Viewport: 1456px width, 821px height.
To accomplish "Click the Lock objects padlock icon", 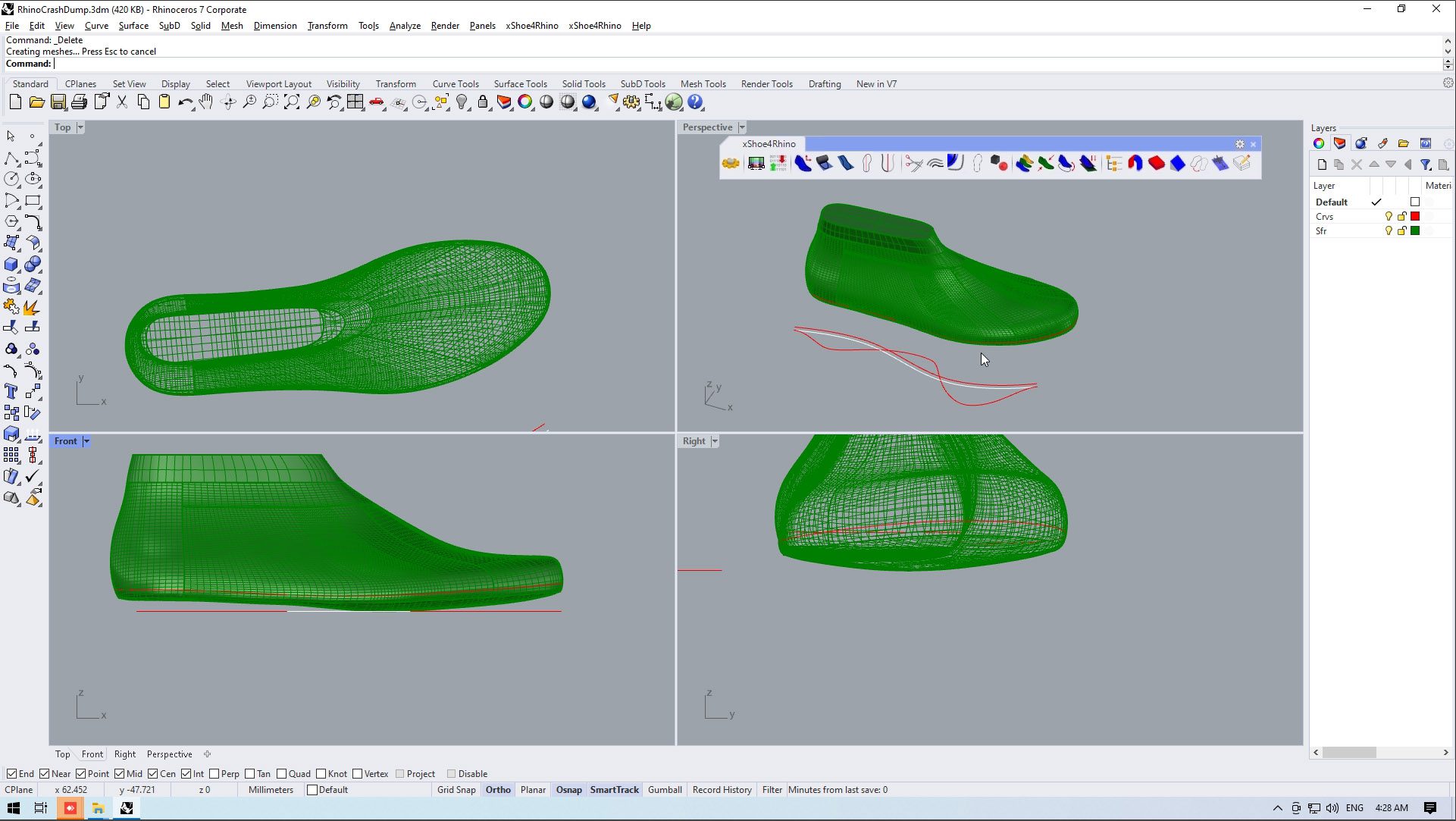I will click(483, 102).
